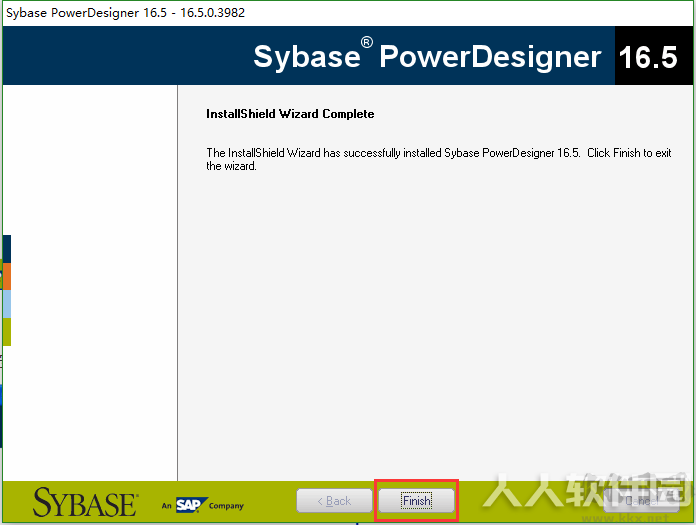Click the disabled Back button

[334, 501]
